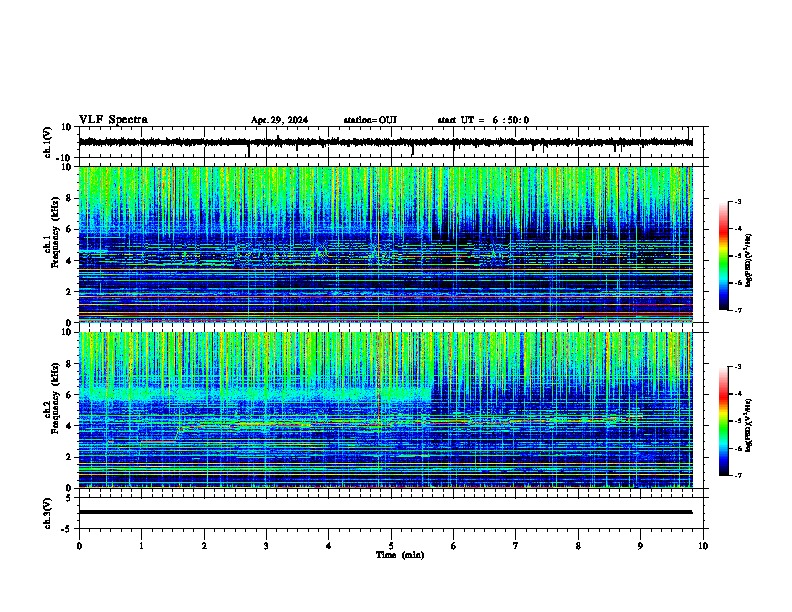Select the ch.1 spectrogram color scale bar

click(723, 256)
